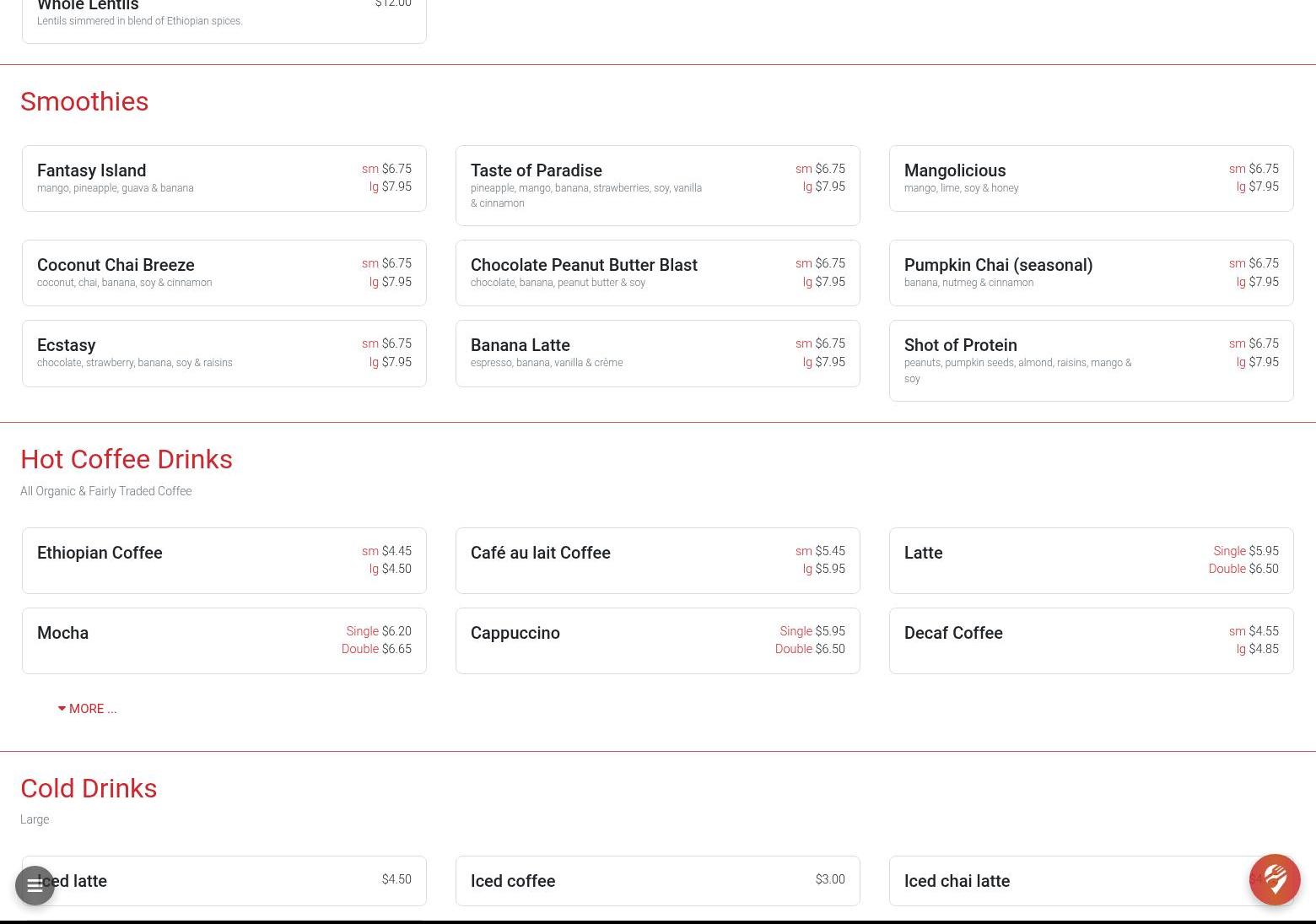Image resolution: width=1316 pixels, height=924 pixels.
Task: Expand MORE under Hot Coffee Drinks
Action: [x=88, y=709]
